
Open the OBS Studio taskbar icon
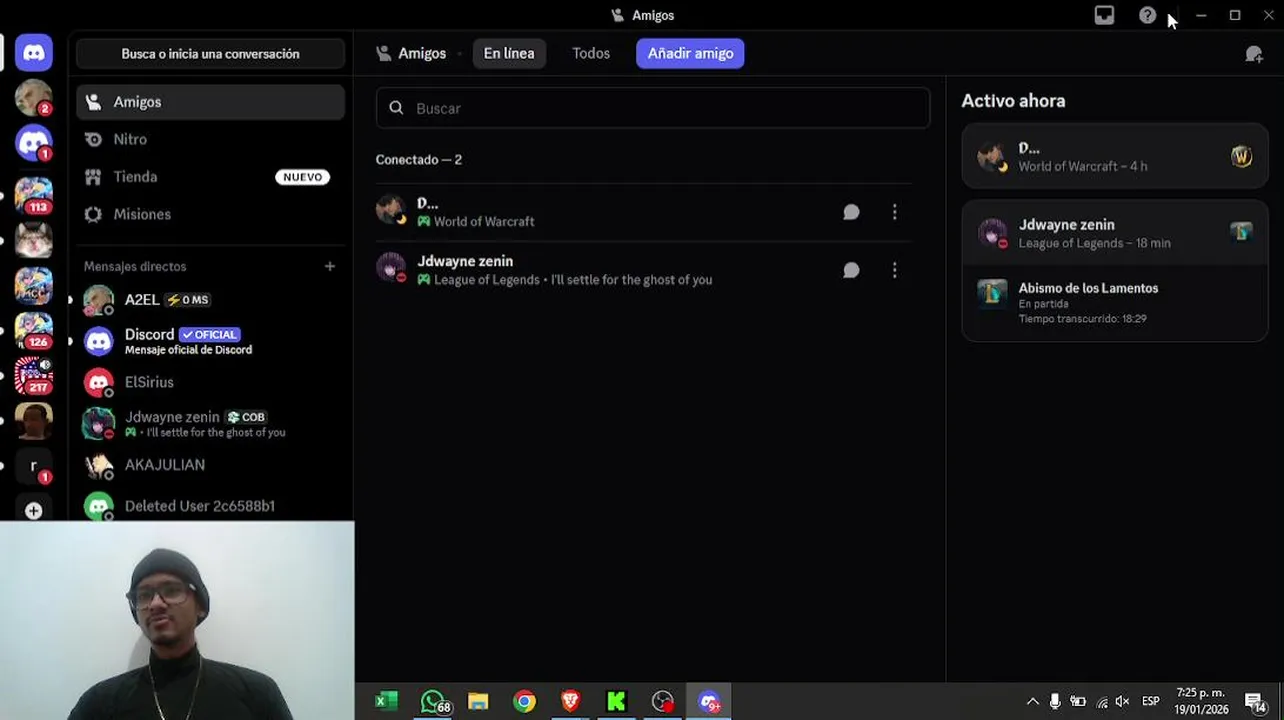tap(662, 702)
